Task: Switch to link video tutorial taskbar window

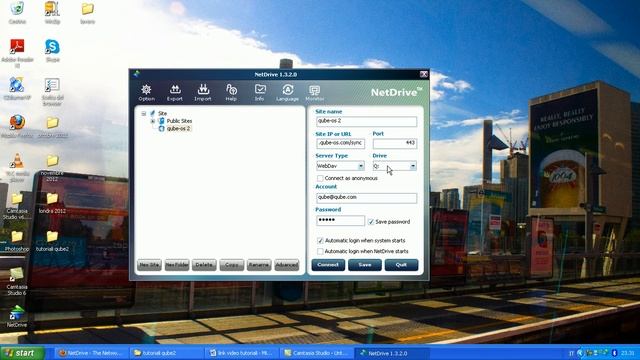Action: [242, 353]
